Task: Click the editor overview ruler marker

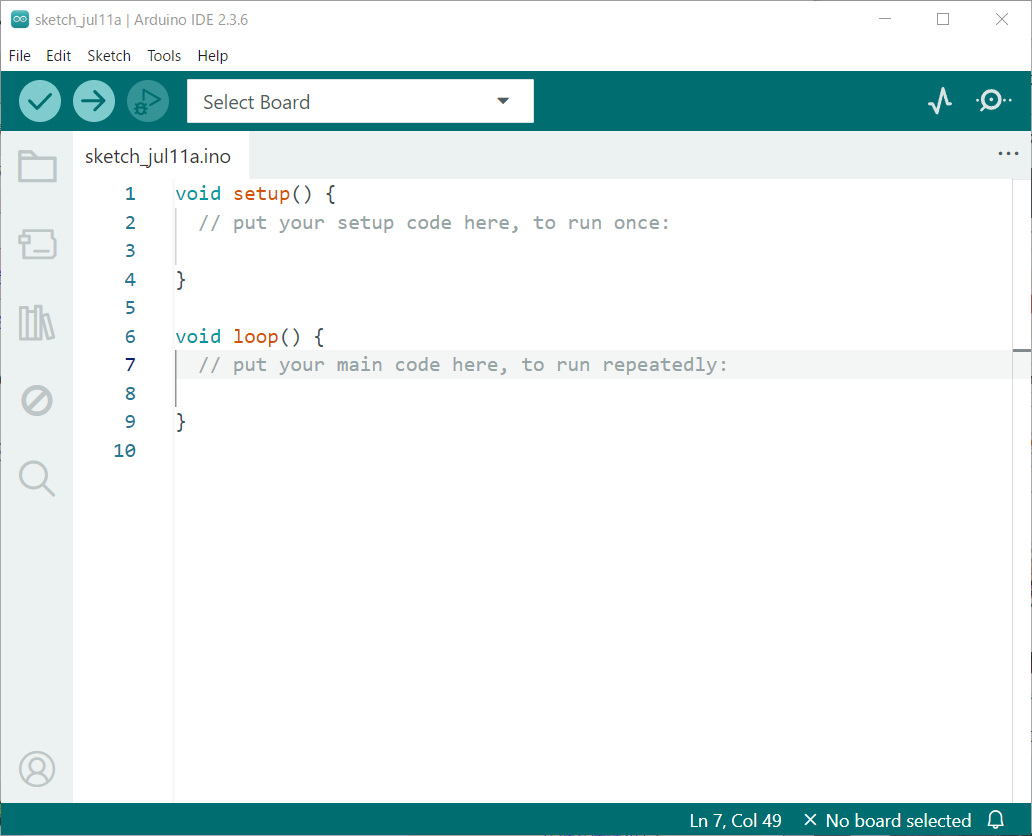Action: pos(1021,351)
